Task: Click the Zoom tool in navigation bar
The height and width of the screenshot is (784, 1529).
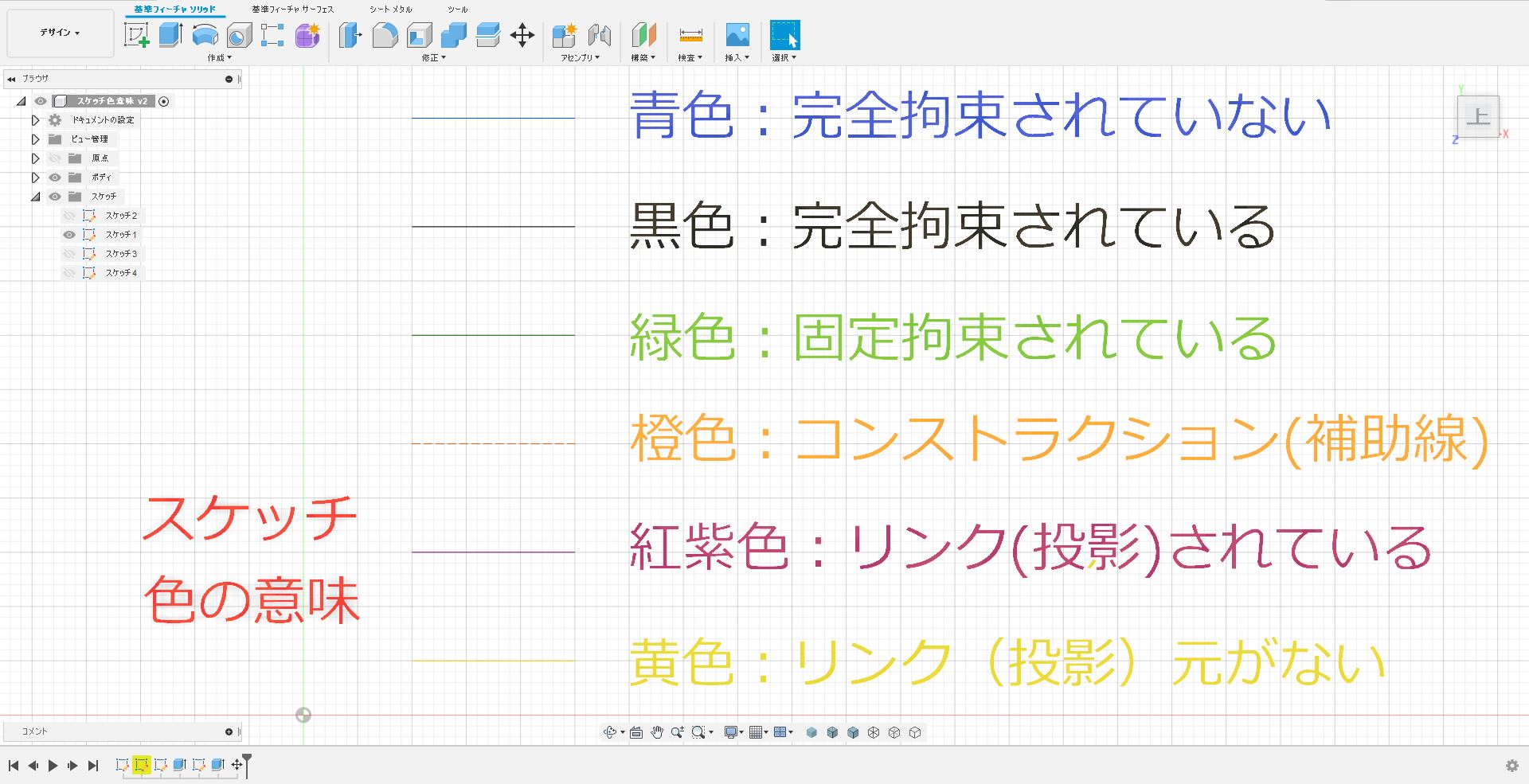Action: tap(677, 733)
